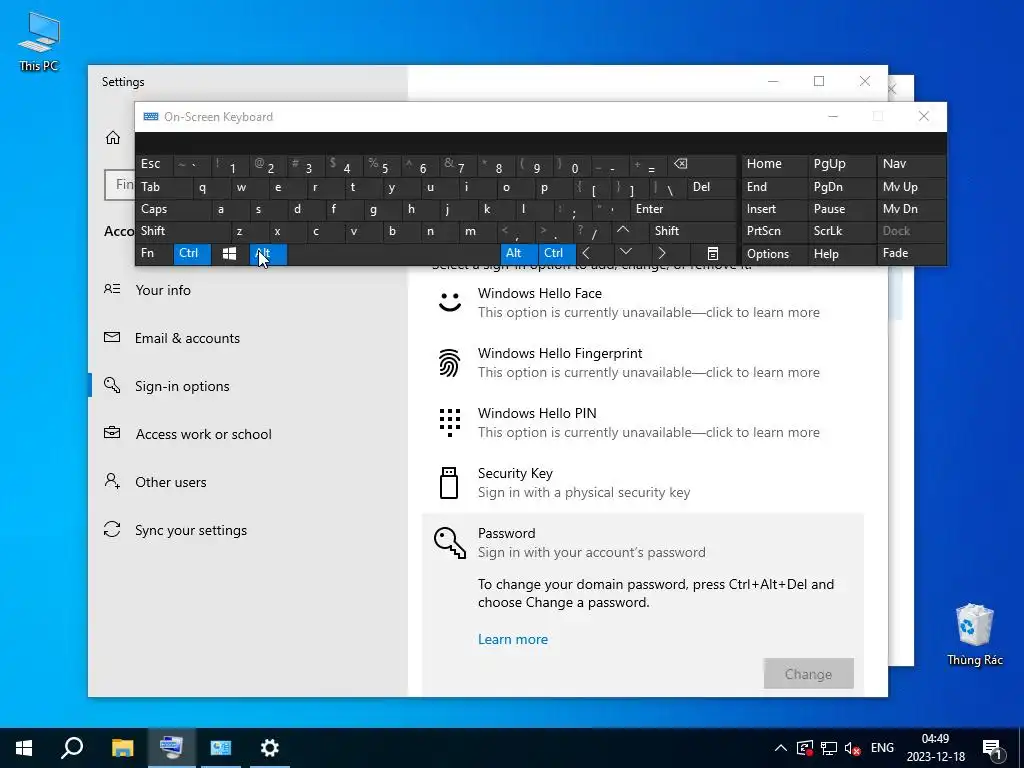
Task: Click the fingerprint icon
Action: pos(449,363)
